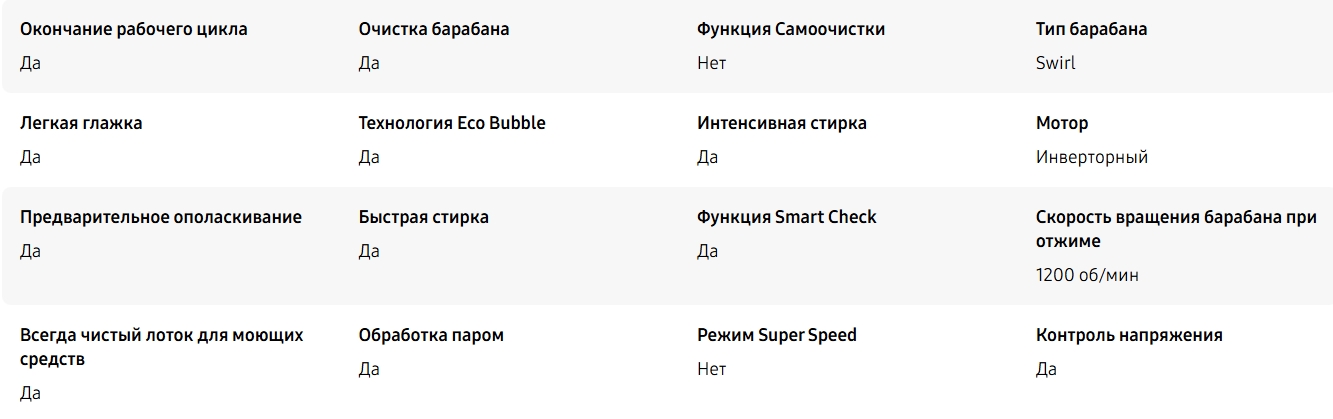The height and width of the screenshot is (419, 1333).
Task: Click the "Тип барабана" spec title
Action: point(1091,29)
